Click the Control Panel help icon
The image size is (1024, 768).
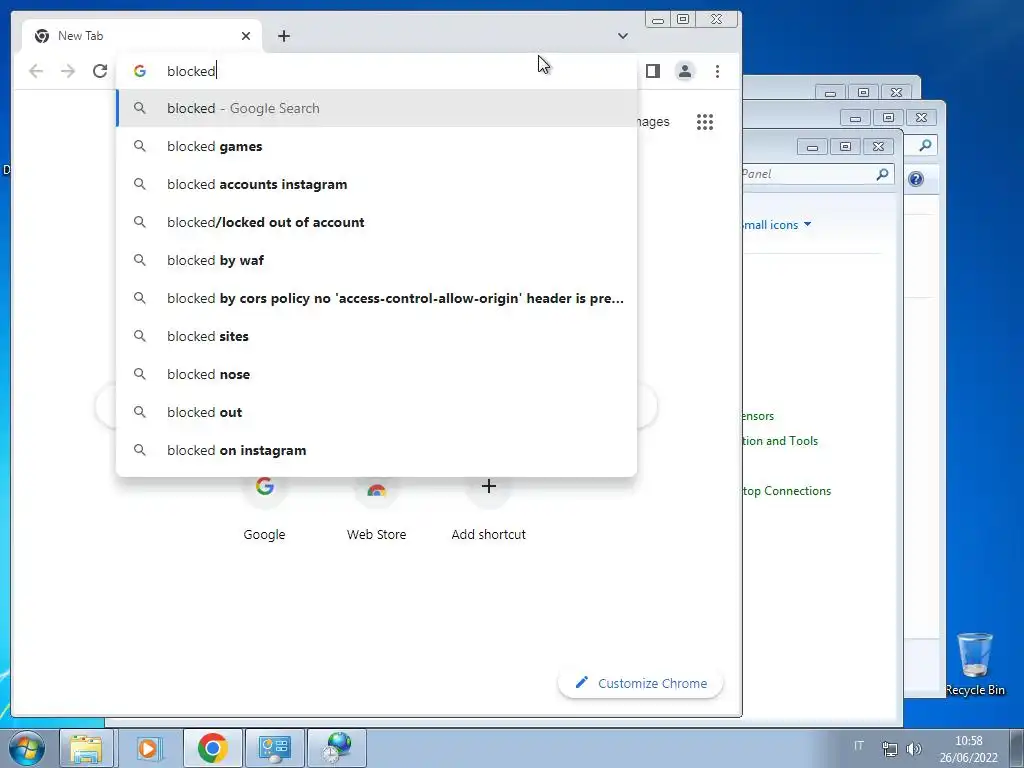(916, 179)
